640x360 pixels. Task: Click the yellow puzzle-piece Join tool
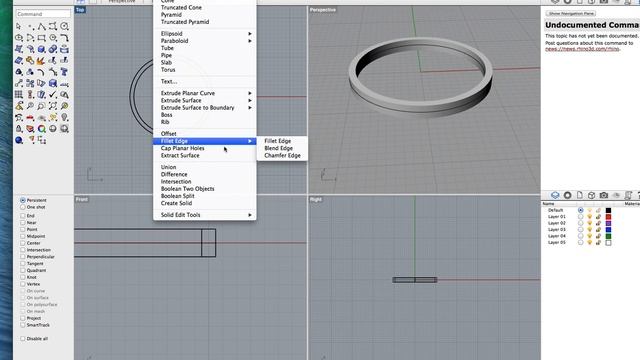(30, 61)
